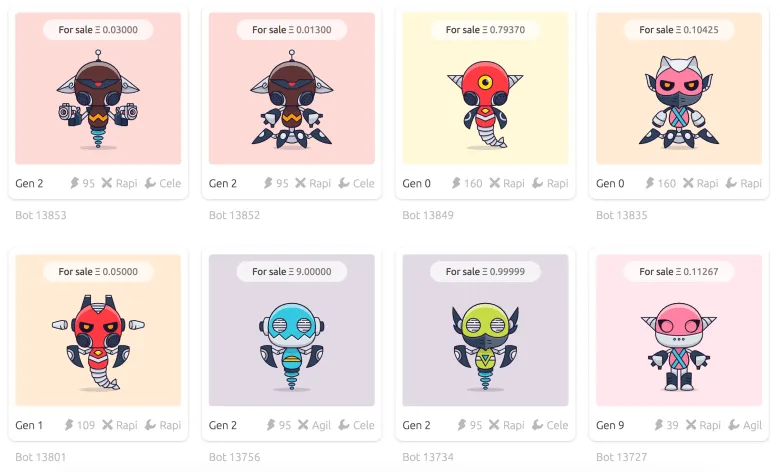The width and height of the screenshot is (780, 472).
Task: Click the Gen 9 label on pink bot card
Action: [x=610, y=425]
